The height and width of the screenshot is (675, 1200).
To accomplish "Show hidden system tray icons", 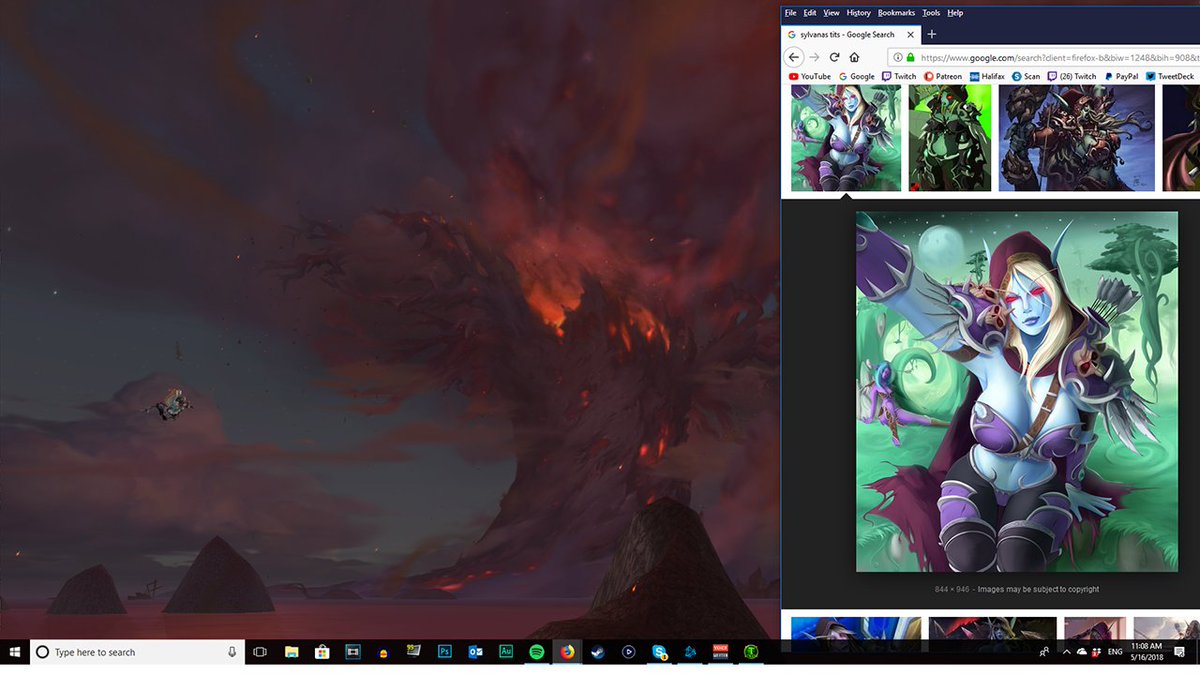I will pyautogui.click(x=1066, y=652).
